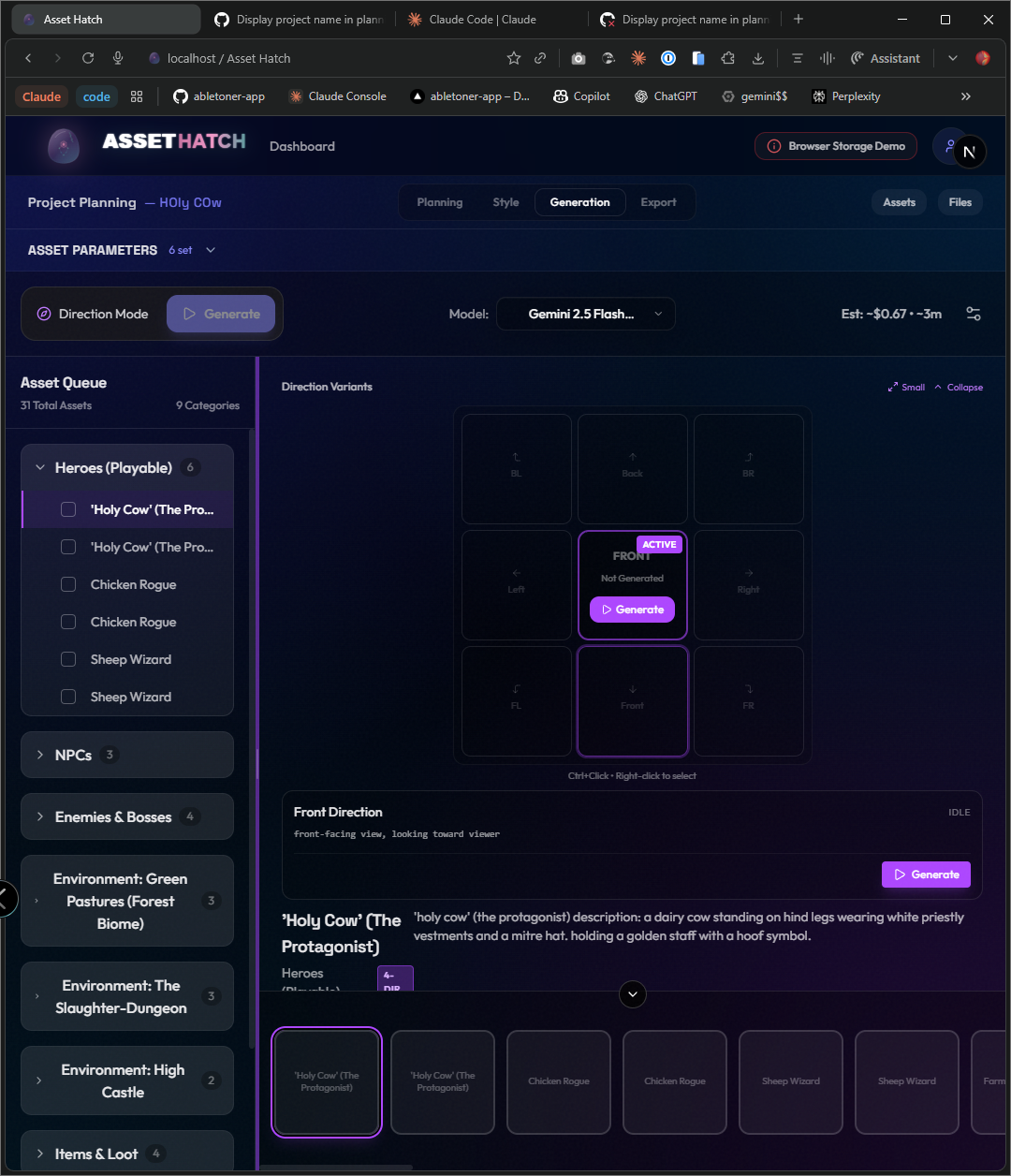
Task: Select the Chicken Rogue thumbnail in bottom strip
Action: (x=559, y=1081)
